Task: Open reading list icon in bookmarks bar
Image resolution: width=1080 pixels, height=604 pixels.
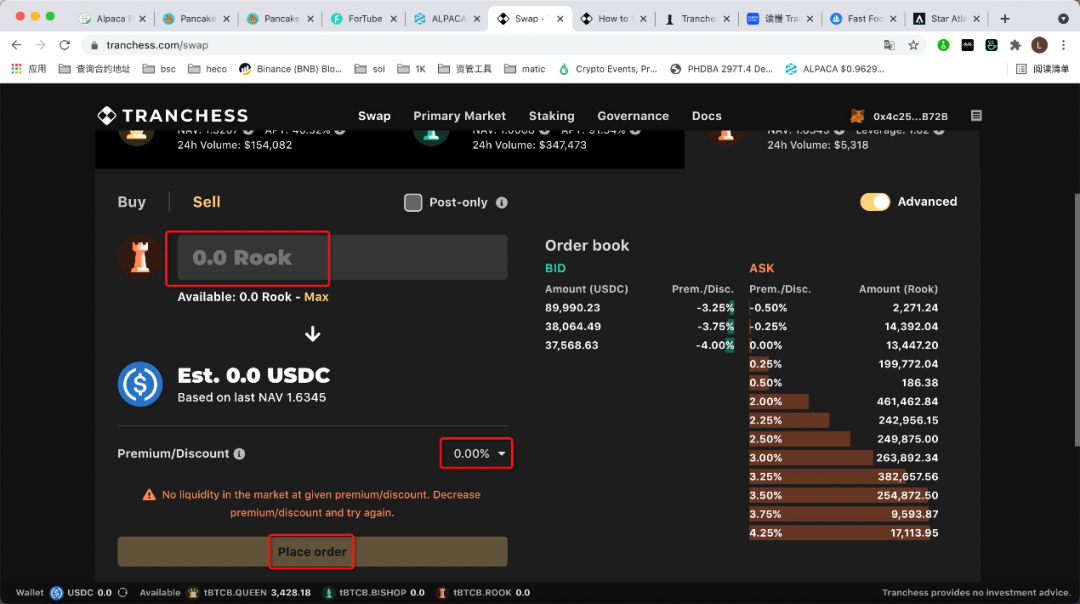Action: pyautogui.click(x=1021, y=69)
